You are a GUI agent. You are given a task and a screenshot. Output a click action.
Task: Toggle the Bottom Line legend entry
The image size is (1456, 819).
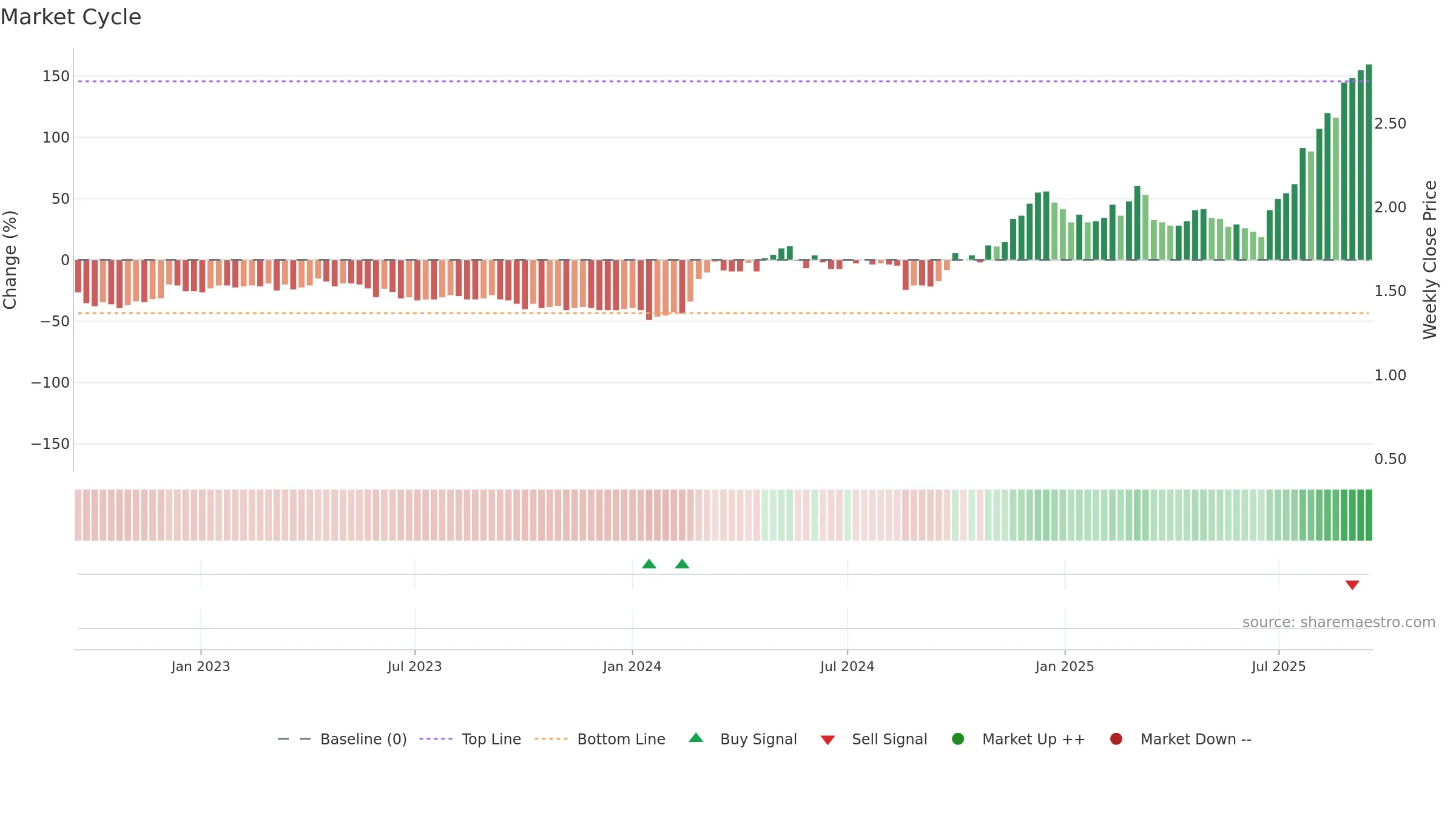tap(600, 739)
